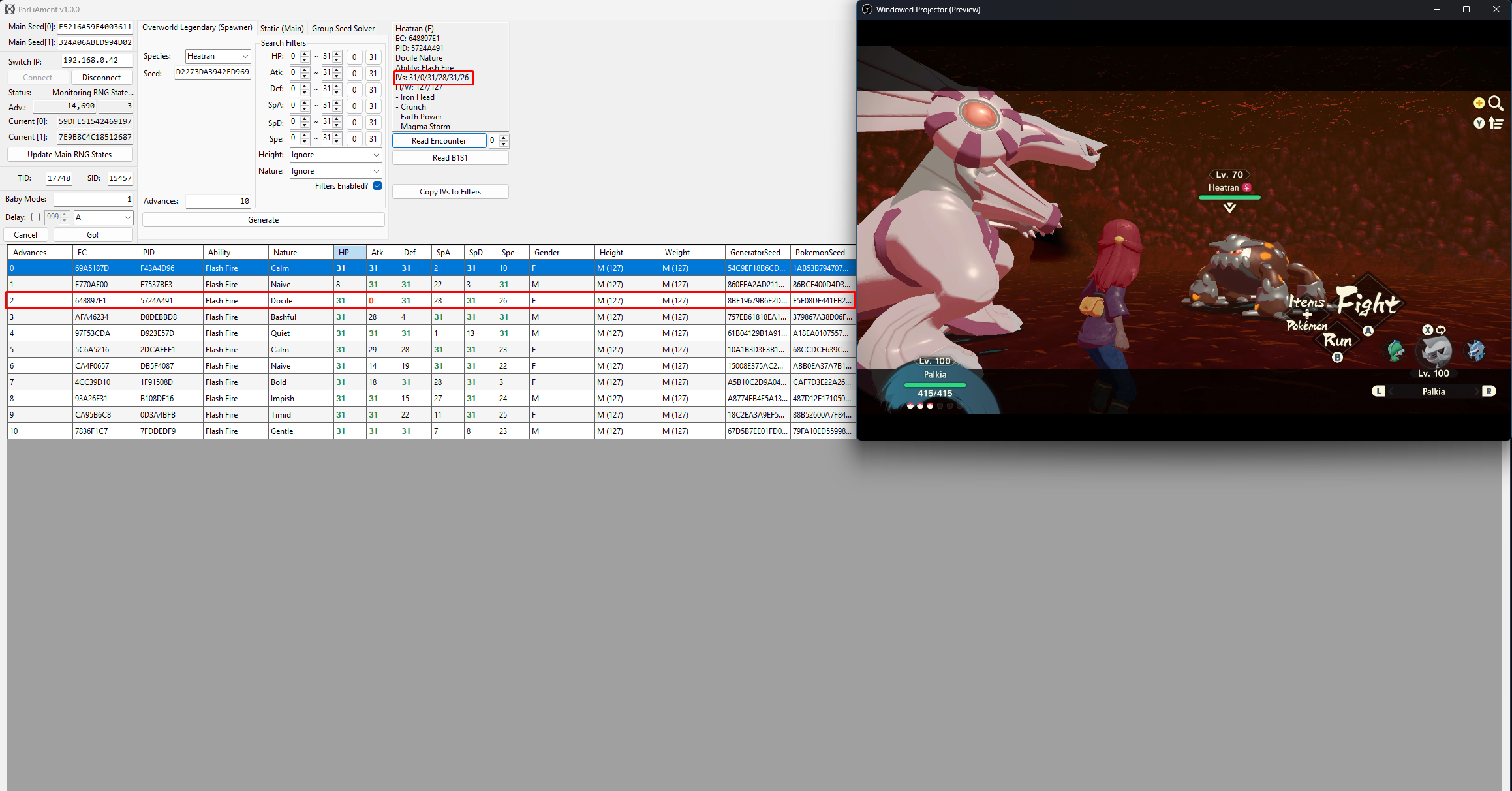
Task: Click the L shoulder button icon
Action: (x=1378, y=391)
